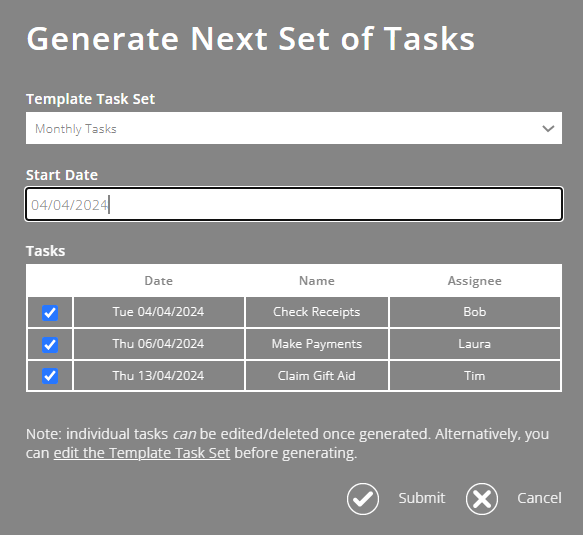The width and height of the screenshot is (583, 535).
Task: Focus the Start Date input field
Action: 294,204
